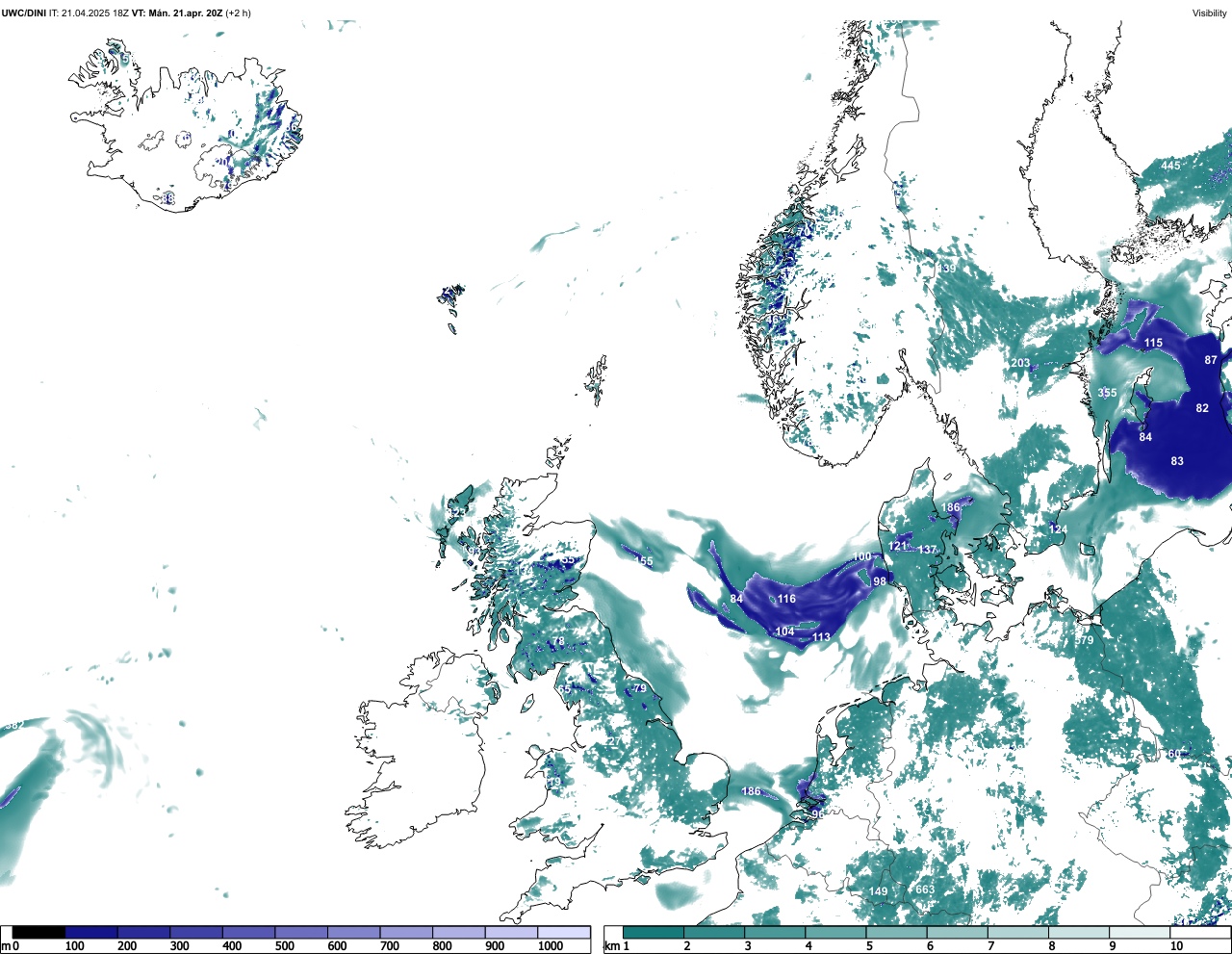The height and width of the screenshot is (954, 1232).
Task: Click the '98' visibility value
Action: click(880, 581)
